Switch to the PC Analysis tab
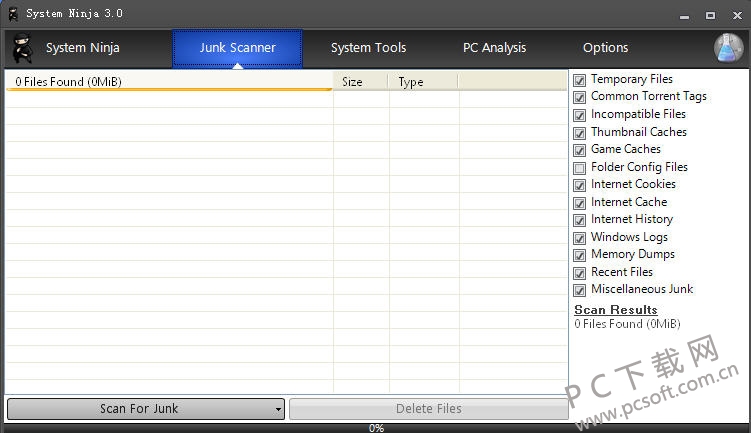The width and height of the screenshot is (751, 433). tap(494, 48)
